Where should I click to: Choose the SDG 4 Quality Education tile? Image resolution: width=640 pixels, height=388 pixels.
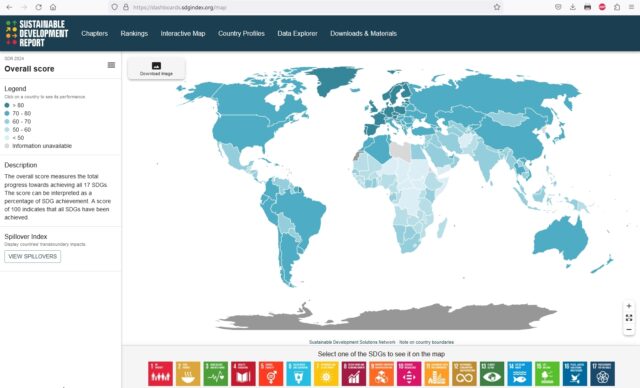click(243, 373)
